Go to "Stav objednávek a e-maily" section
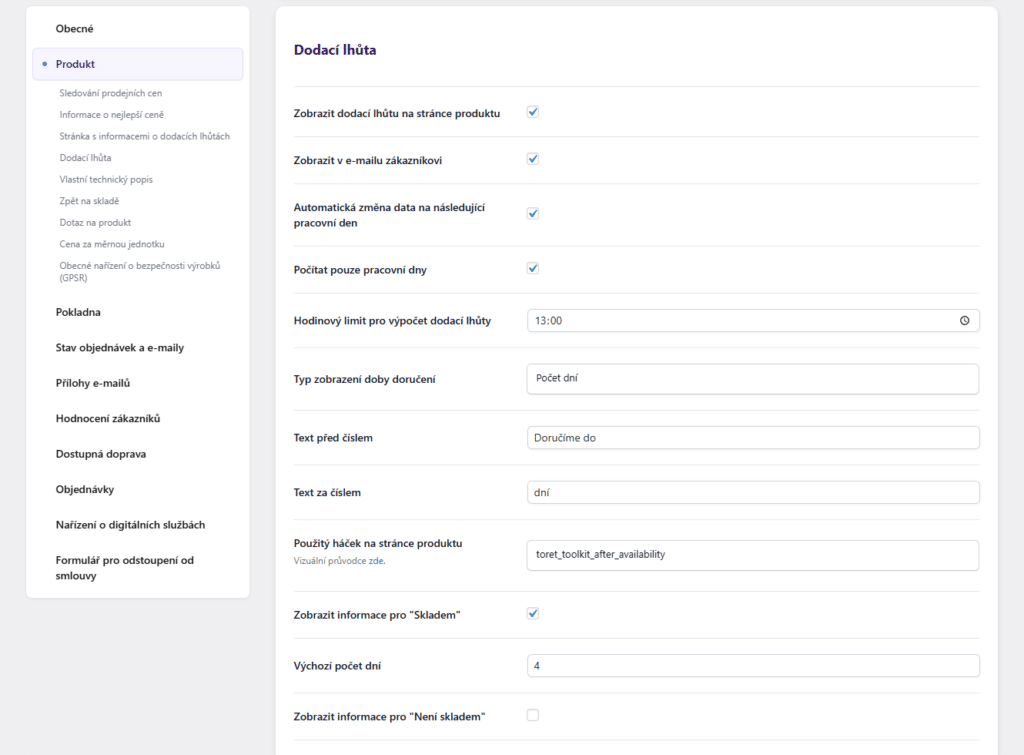 pyautogui.click(x=119, y=348)
